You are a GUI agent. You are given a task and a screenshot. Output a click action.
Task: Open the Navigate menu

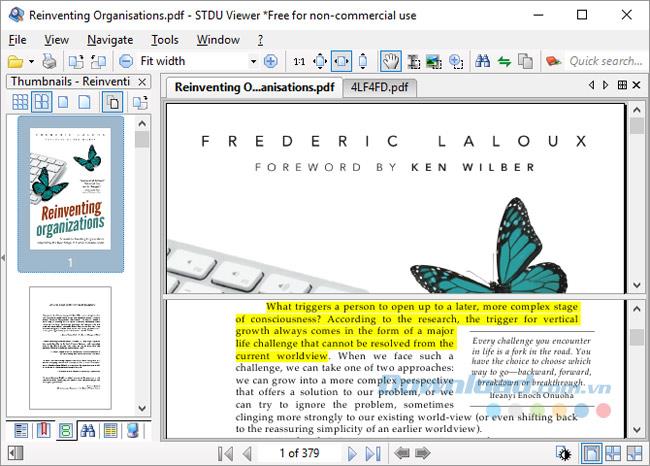coord(110,40)
